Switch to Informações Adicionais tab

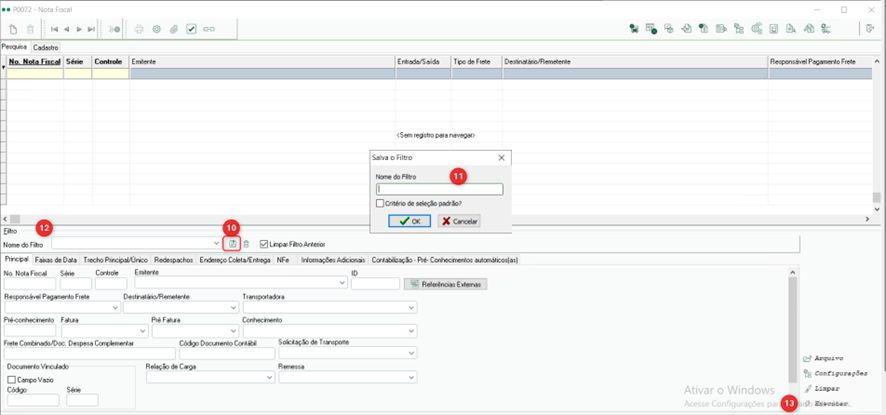[x=333, y=260]
